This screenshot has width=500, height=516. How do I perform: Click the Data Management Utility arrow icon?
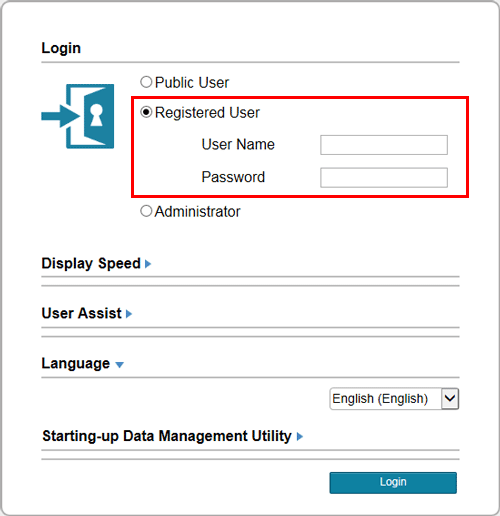tap(300, 436)
